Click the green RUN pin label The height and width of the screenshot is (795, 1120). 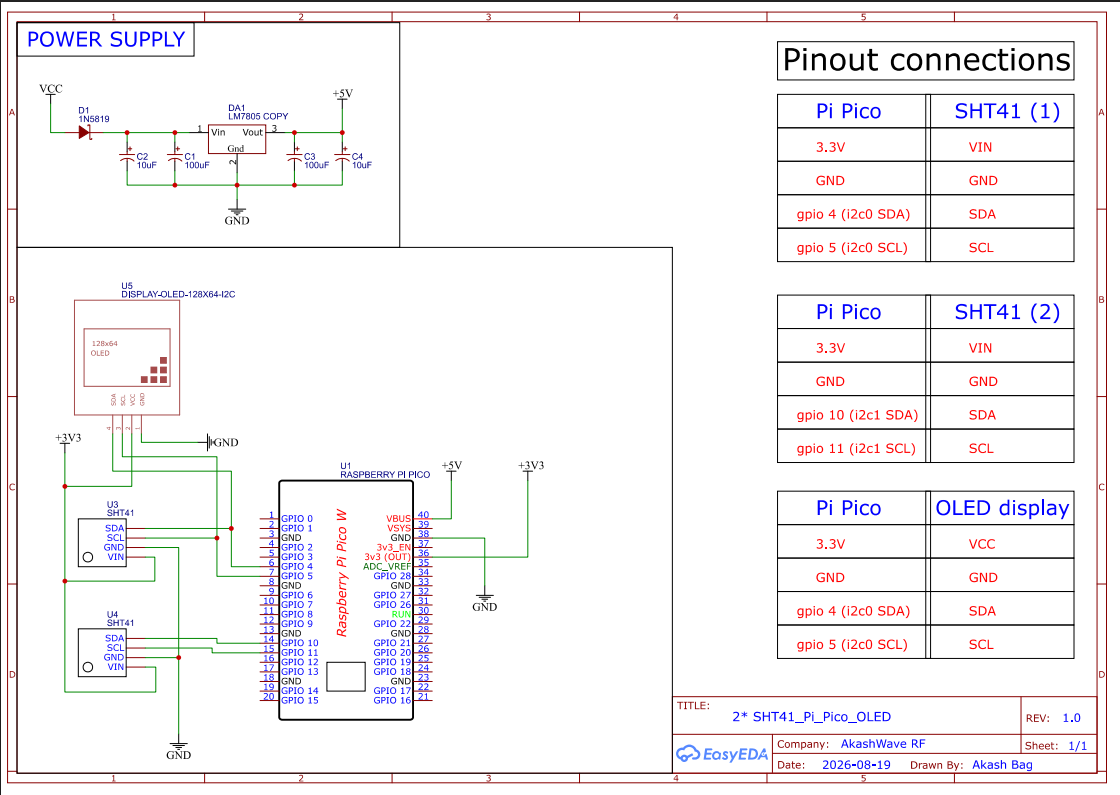[401, 614]
